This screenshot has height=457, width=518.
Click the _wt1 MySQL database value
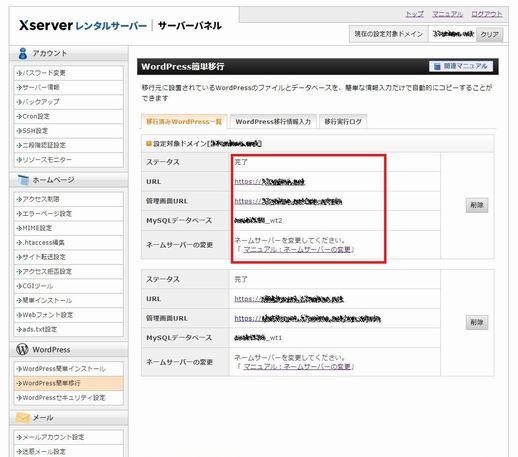[x=258, y=338]
